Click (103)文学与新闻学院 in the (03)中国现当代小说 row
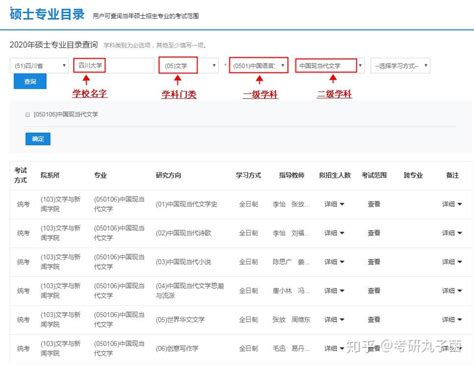 click(x=60, y=262)
